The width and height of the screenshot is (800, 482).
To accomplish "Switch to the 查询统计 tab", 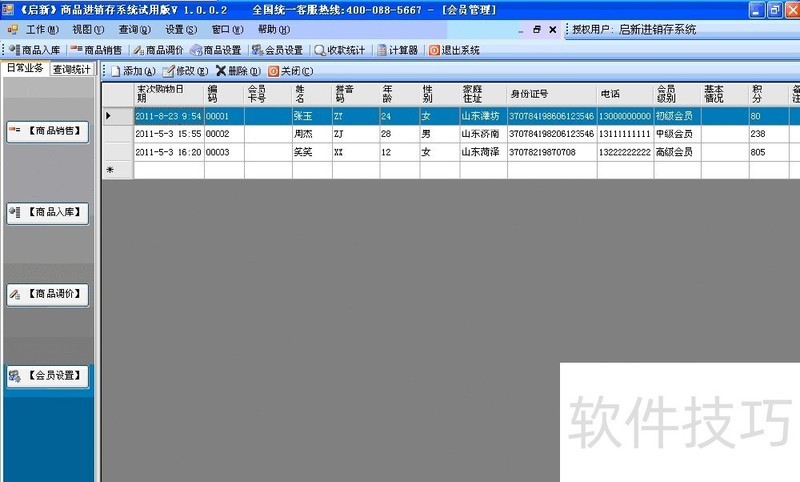I will pyautogui.click(x=72, y=69).
